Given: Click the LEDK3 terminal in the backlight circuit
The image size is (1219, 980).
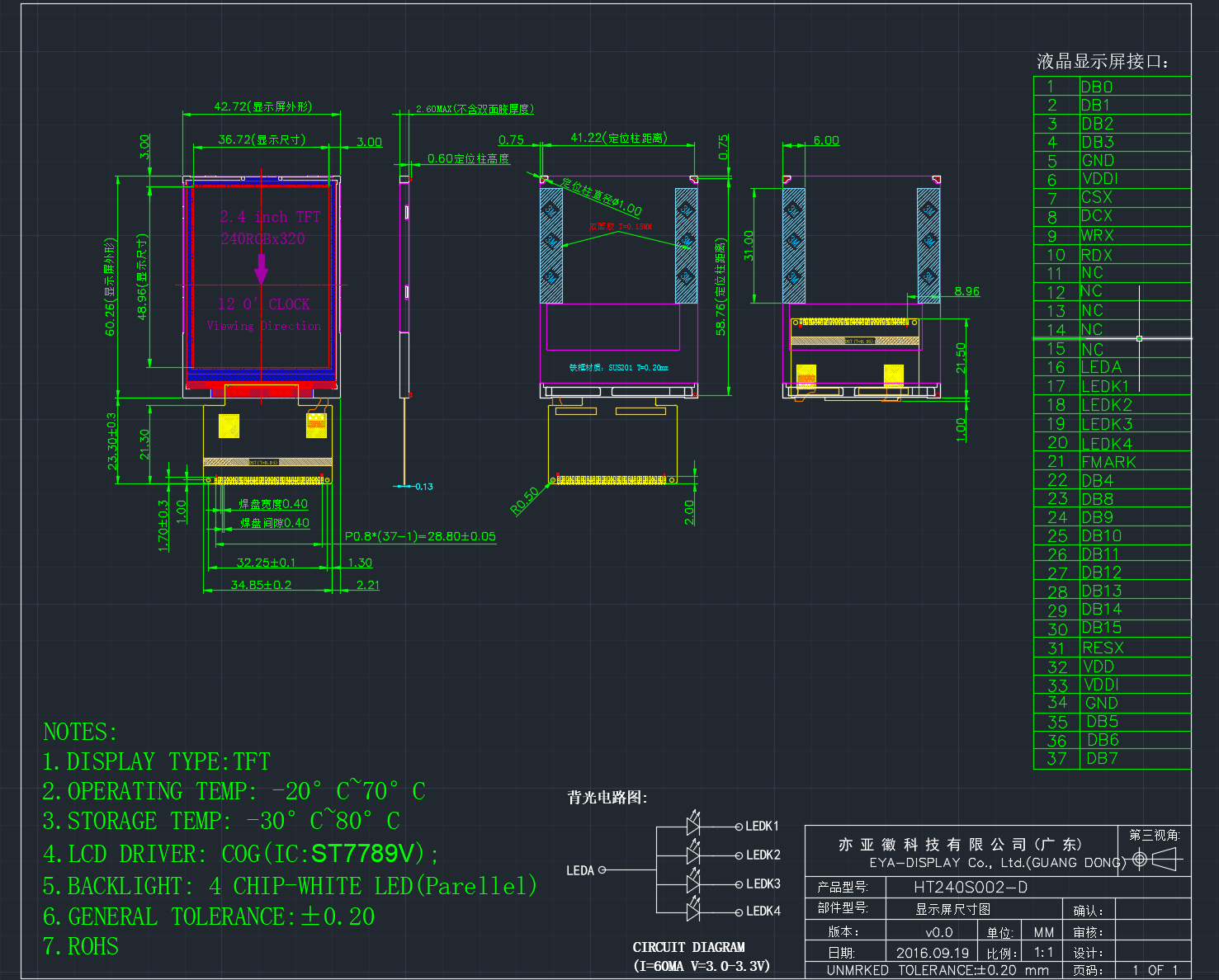Looking at the screenshot, I should [763, 883].
